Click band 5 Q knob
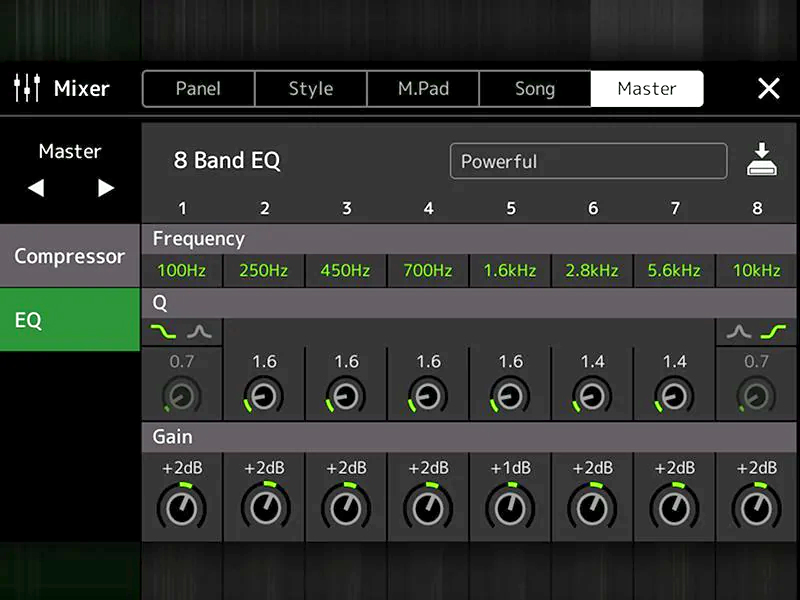The height and width of the screenshot is (600, 800). 510,395
